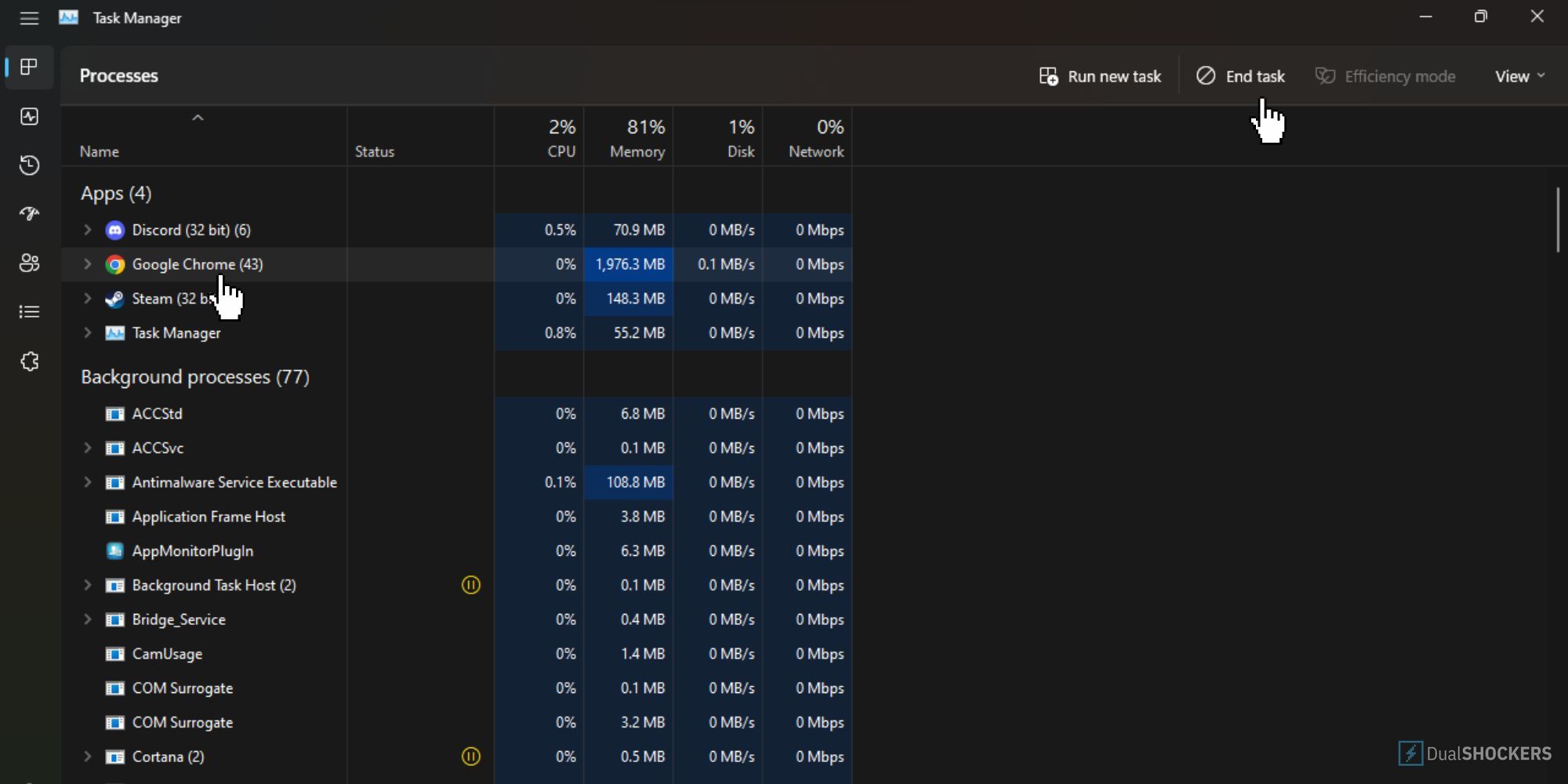Click the Run new task button
Viewport: 1568px width, 784px height.
pyautogui.click(x=1100, y=76)
